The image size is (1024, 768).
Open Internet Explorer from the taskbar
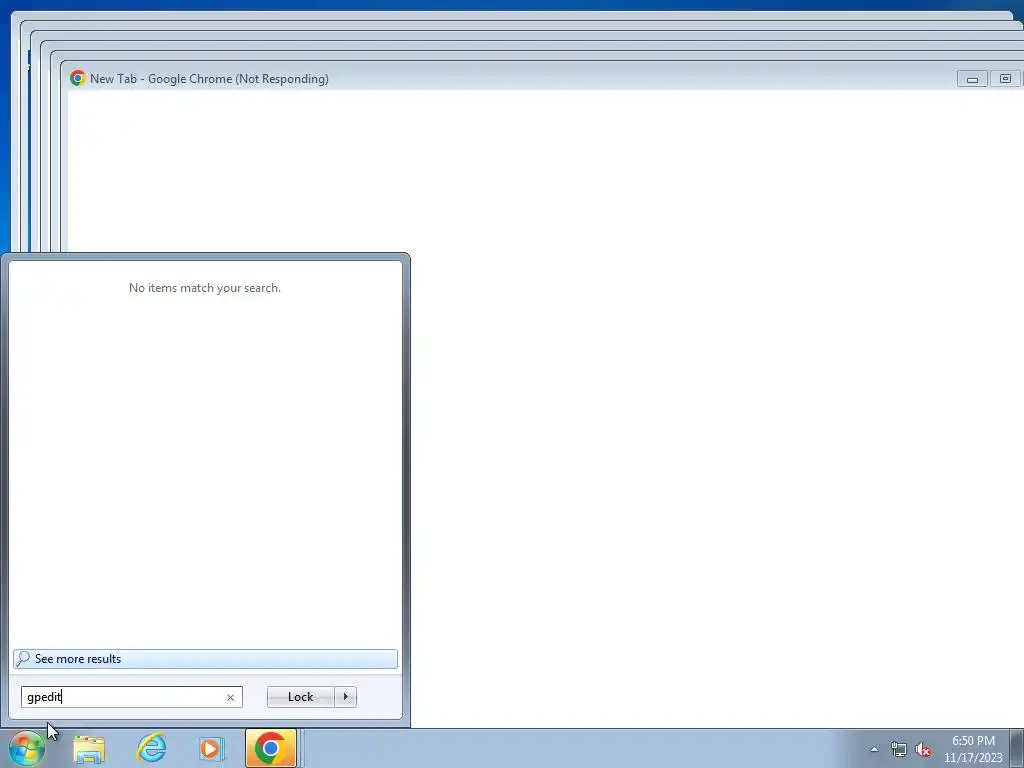tap(152, 748)
